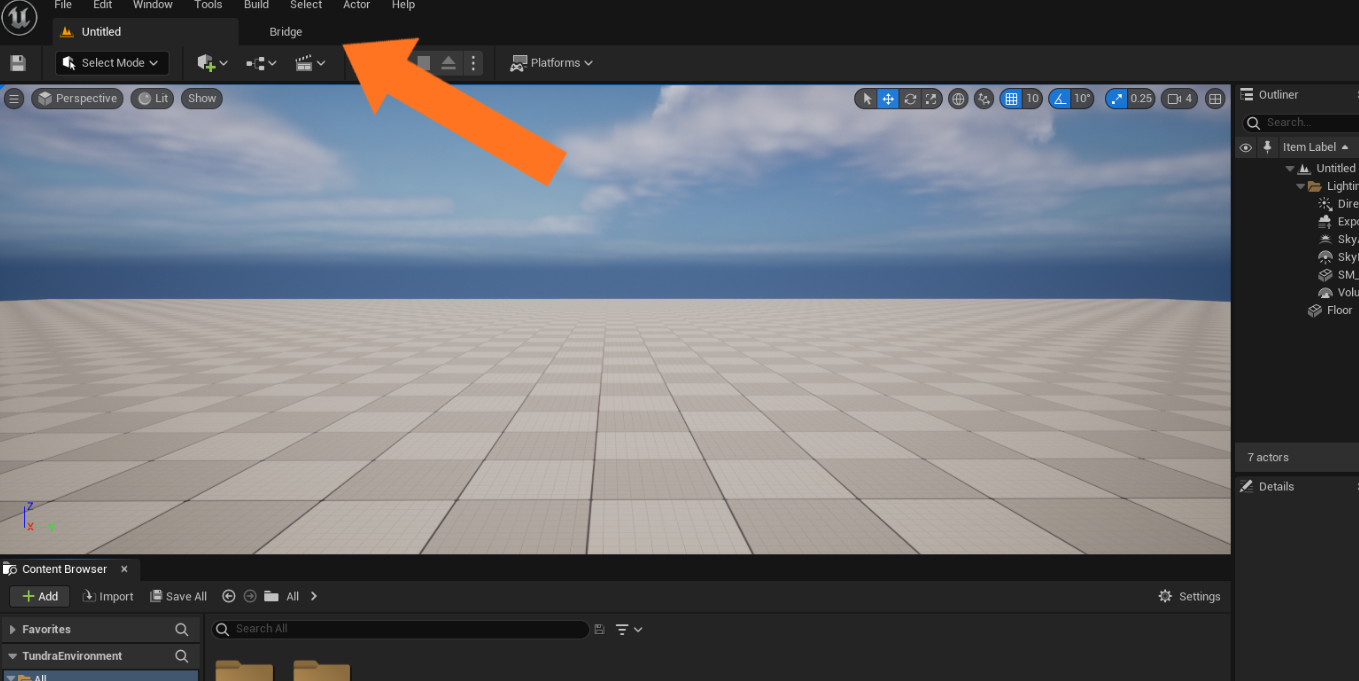Screen dimensions: 1359x681
Task: Adjust camera speed setting
Action: pos(1180,98)
